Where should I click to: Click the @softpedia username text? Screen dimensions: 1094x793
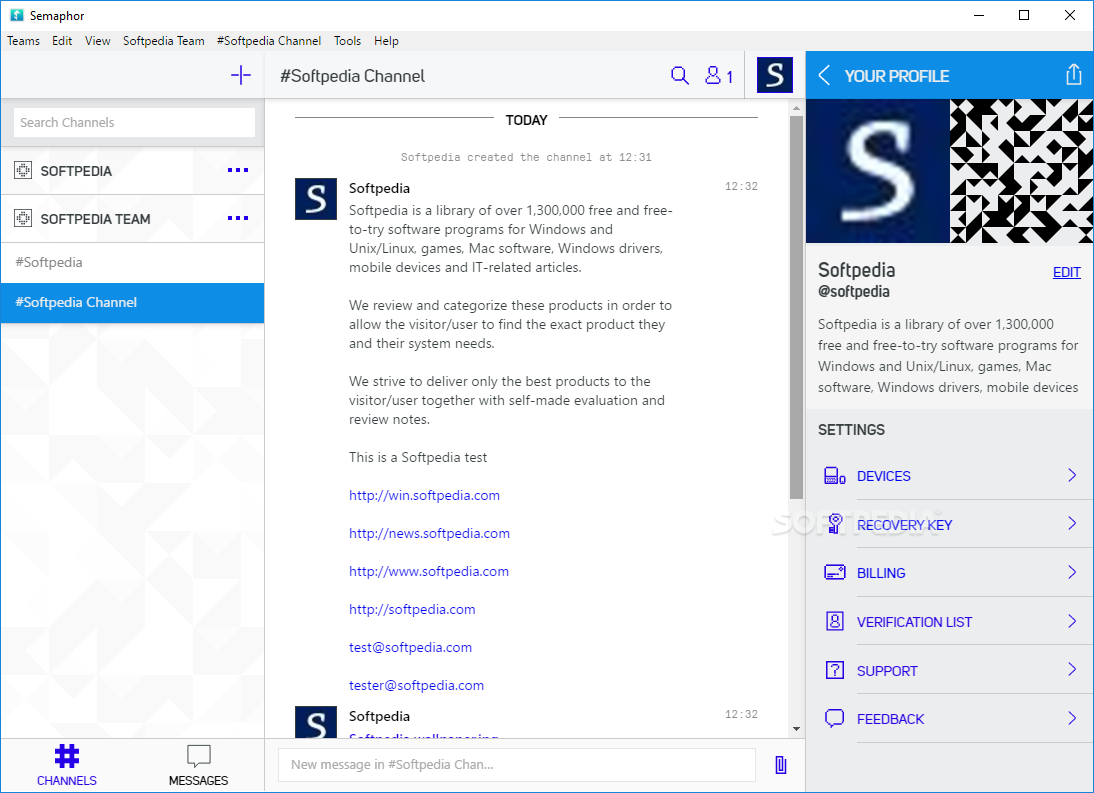pos(853,292)
